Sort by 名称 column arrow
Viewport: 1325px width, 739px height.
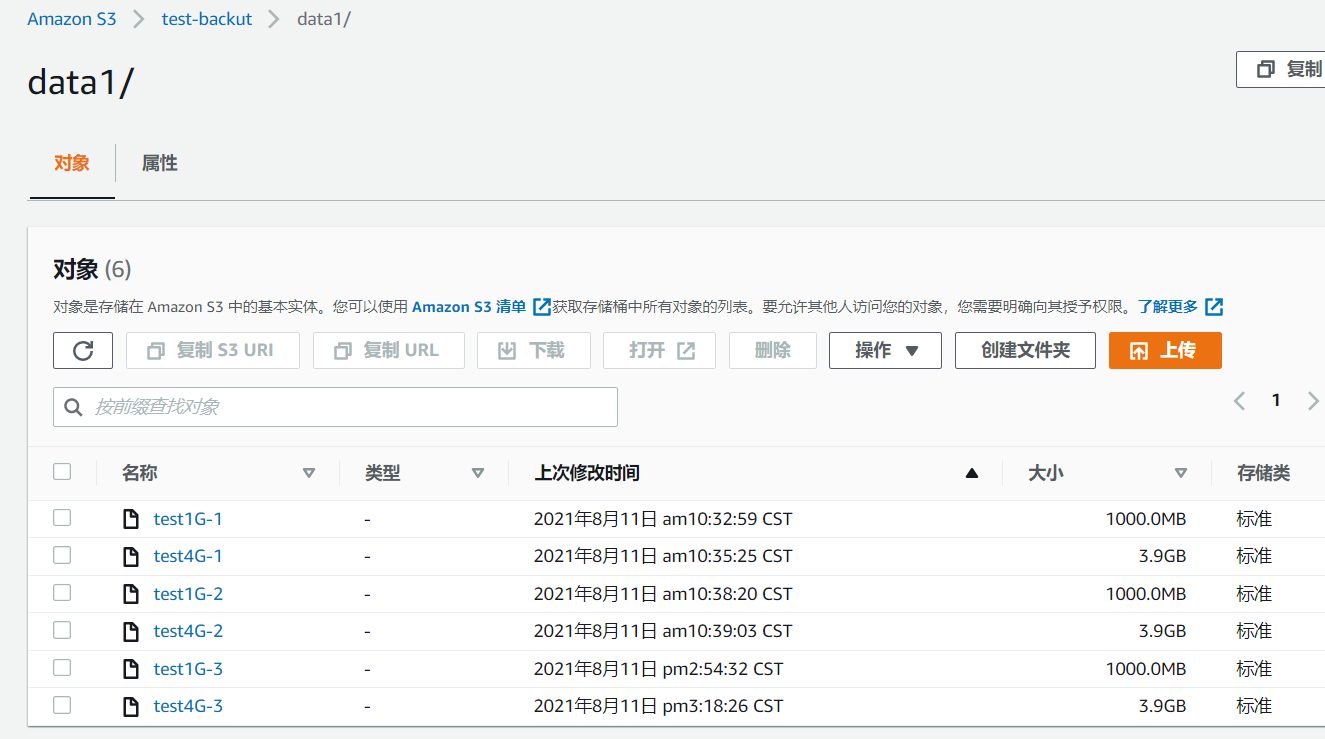pos(309,473)
